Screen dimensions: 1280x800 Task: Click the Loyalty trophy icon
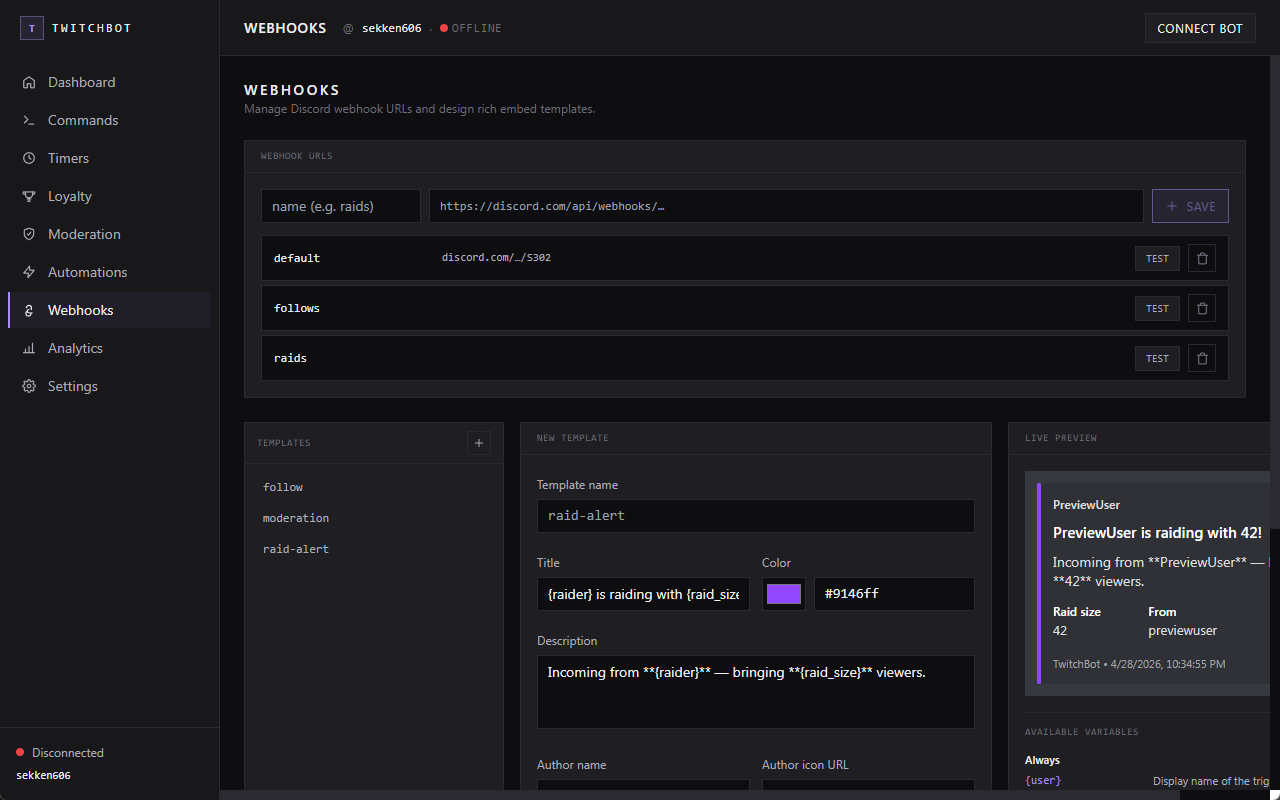pyautogui.click(x=29, y=196)
